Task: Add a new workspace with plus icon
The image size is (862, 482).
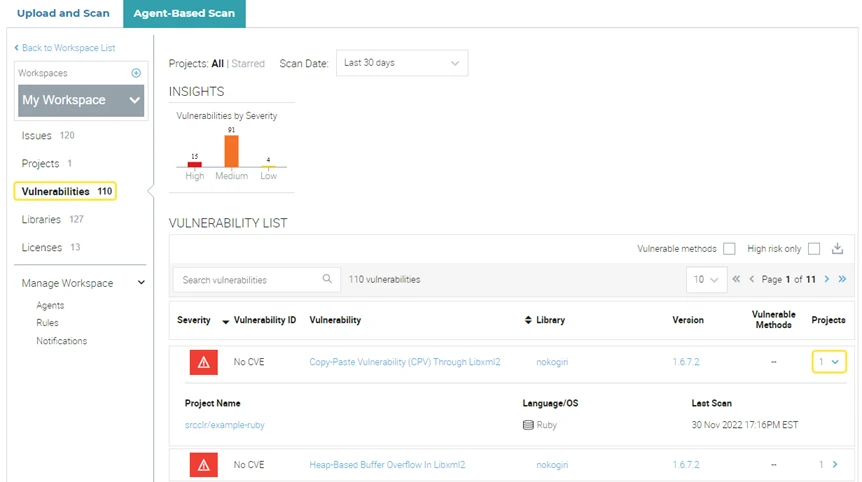Action: coord(136,73)
